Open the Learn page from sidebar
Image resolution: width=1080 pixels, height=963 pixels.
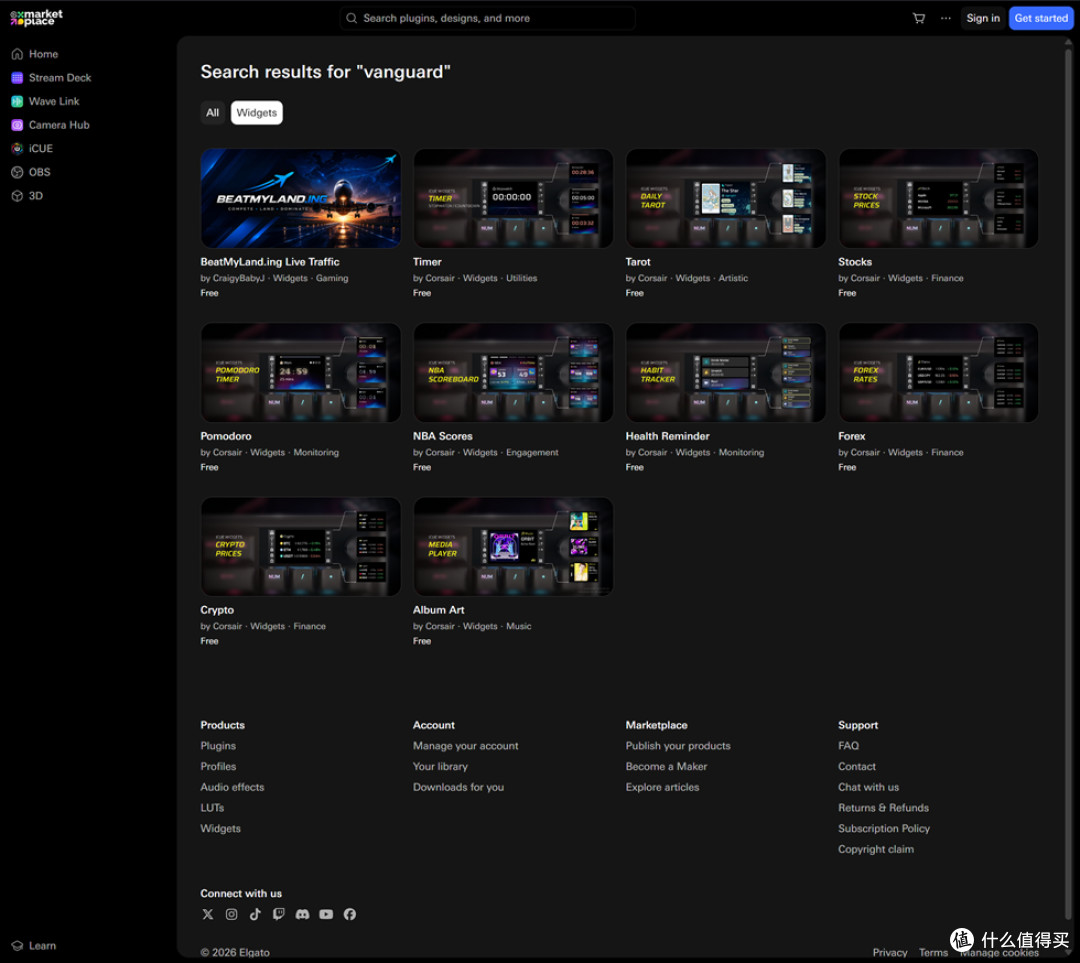click(x=34, y=946)
